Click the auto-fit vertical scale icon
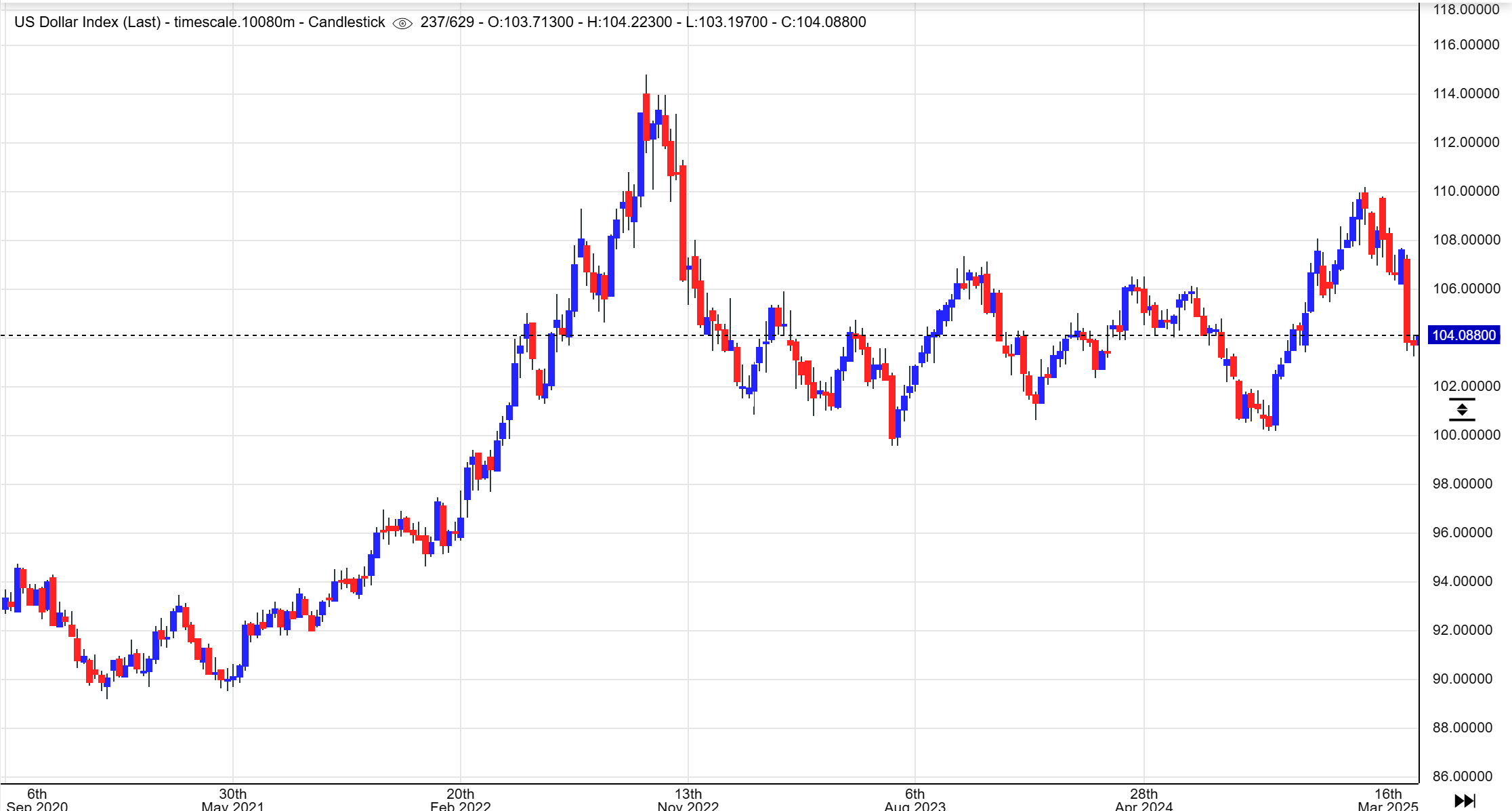 point(1461,410)
